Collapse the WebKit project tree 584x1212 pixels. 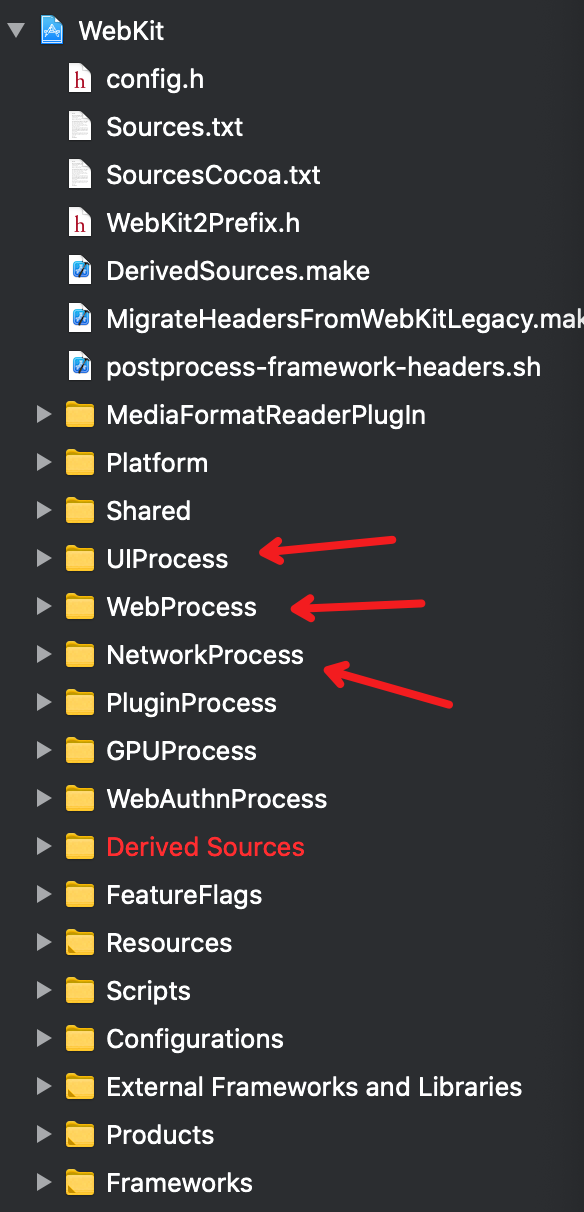pos(15,30)
